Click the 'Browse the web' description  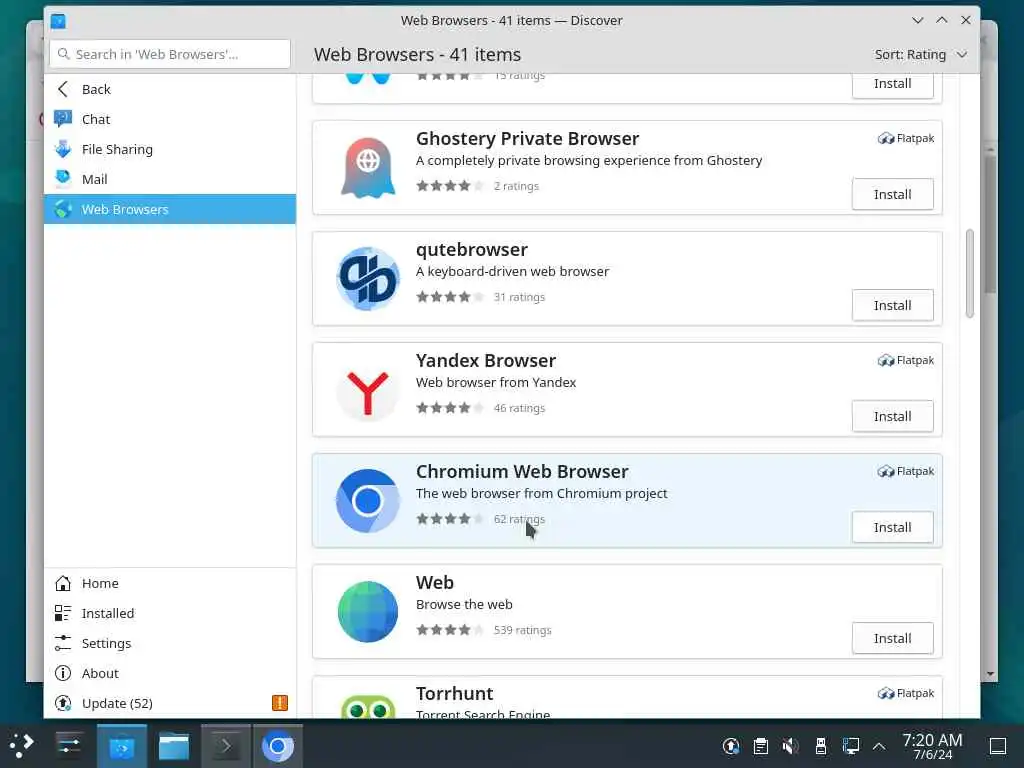click(464, 605)
